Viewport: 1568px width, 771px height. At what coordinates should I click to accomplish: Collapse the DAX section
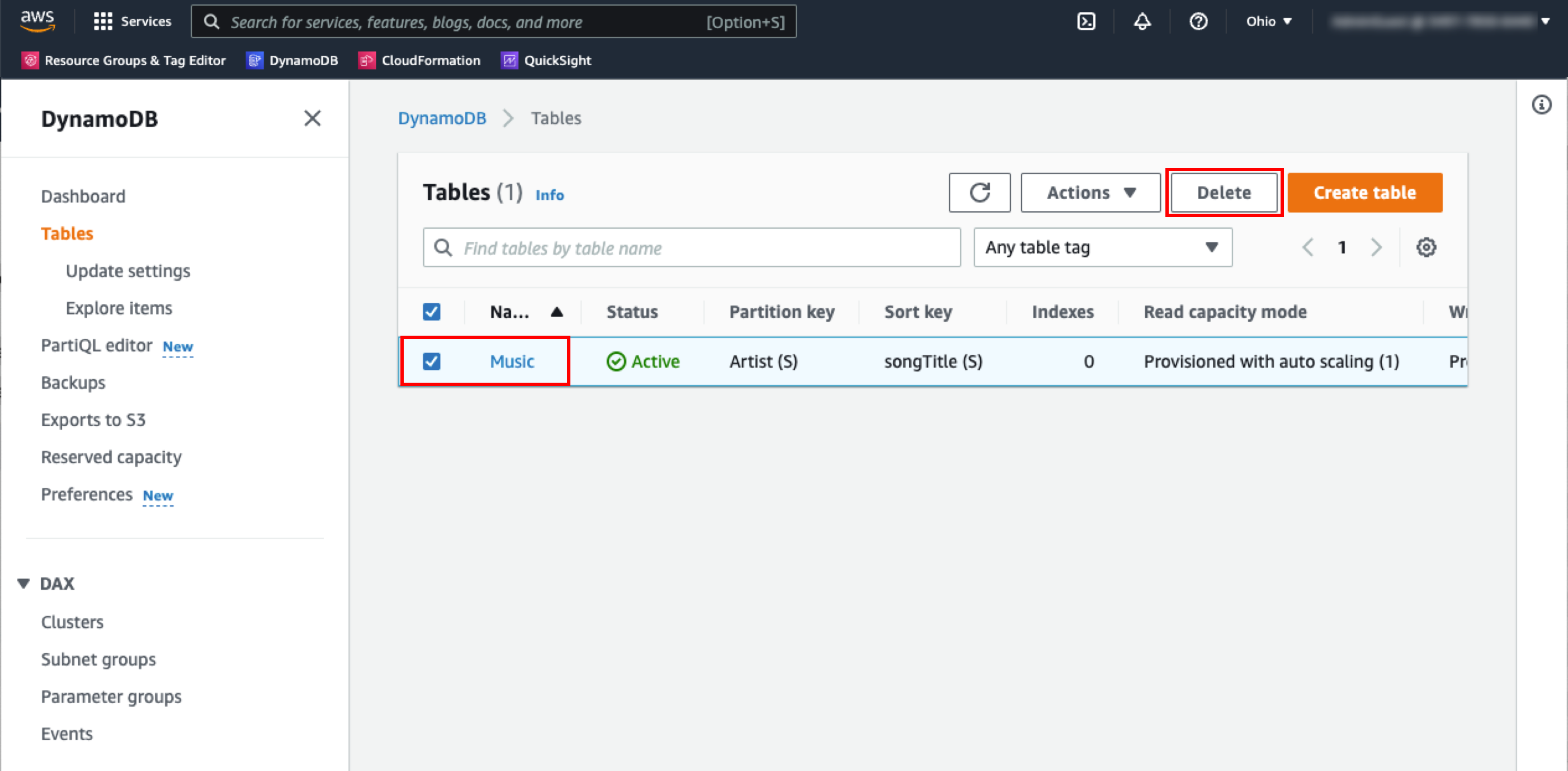[23, 584]
